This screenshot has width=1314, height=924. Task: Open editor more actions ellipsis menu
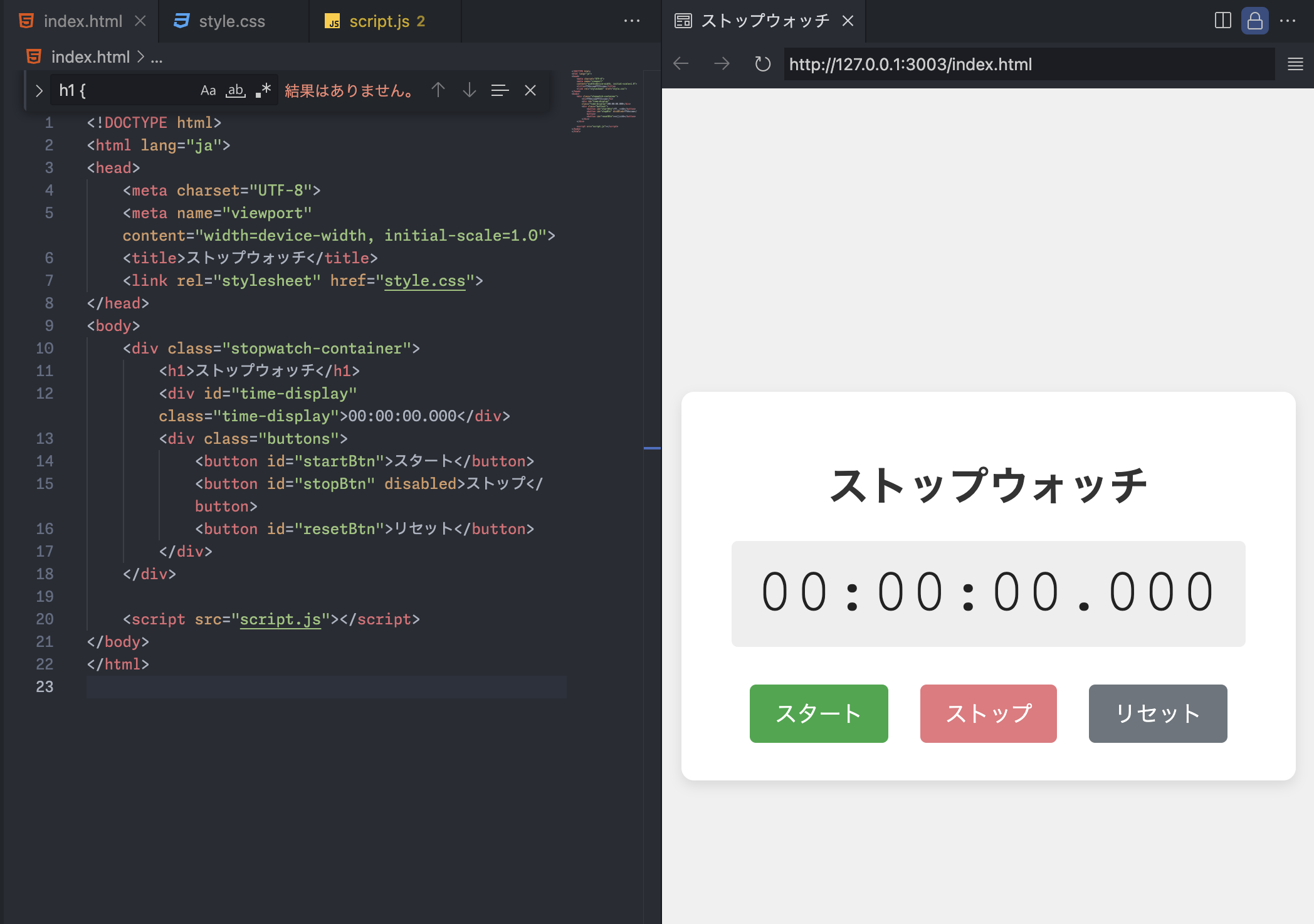click(632, 21)
